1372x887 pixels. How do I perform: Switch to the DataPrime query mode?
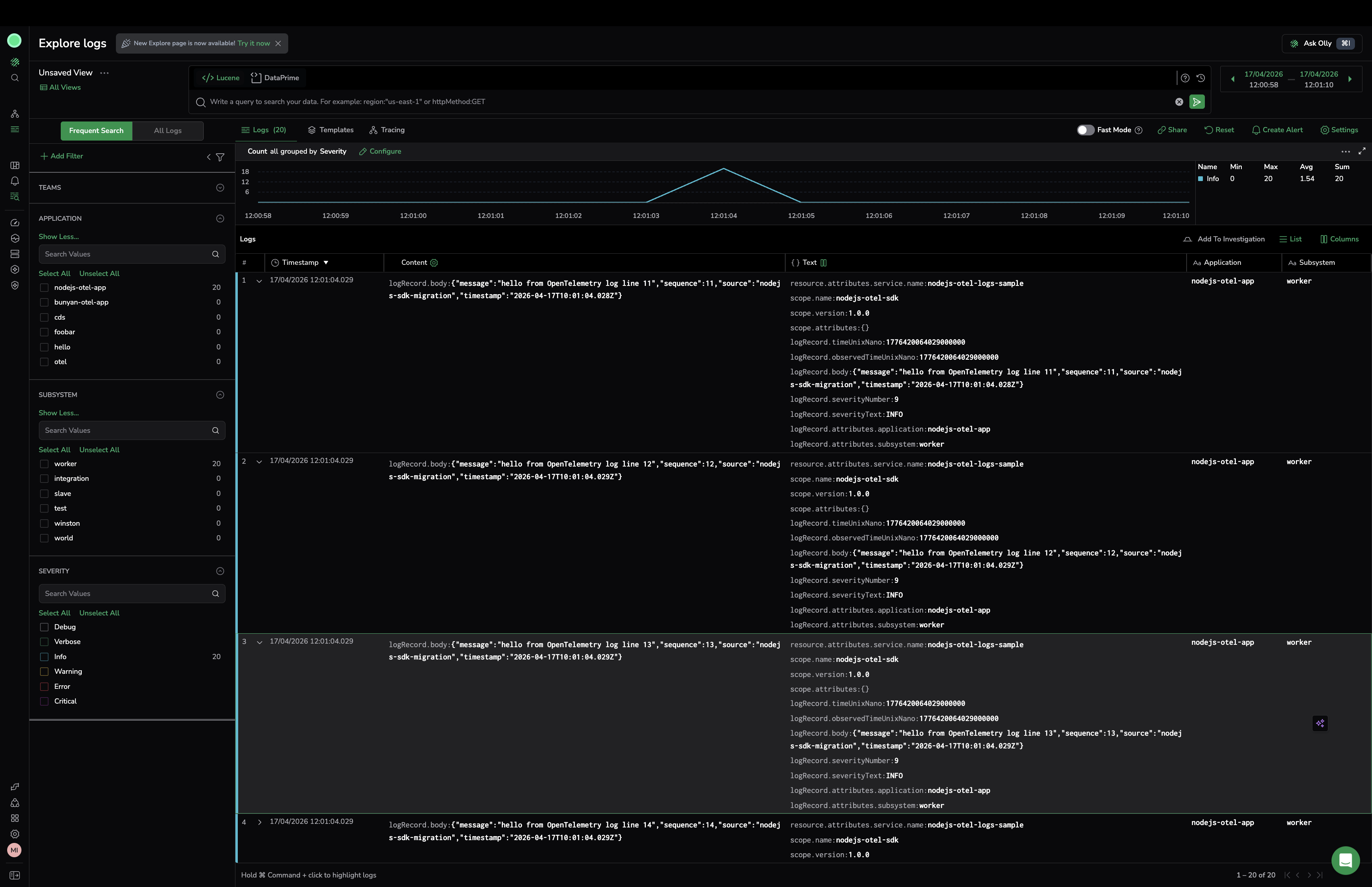pos(275,78)
